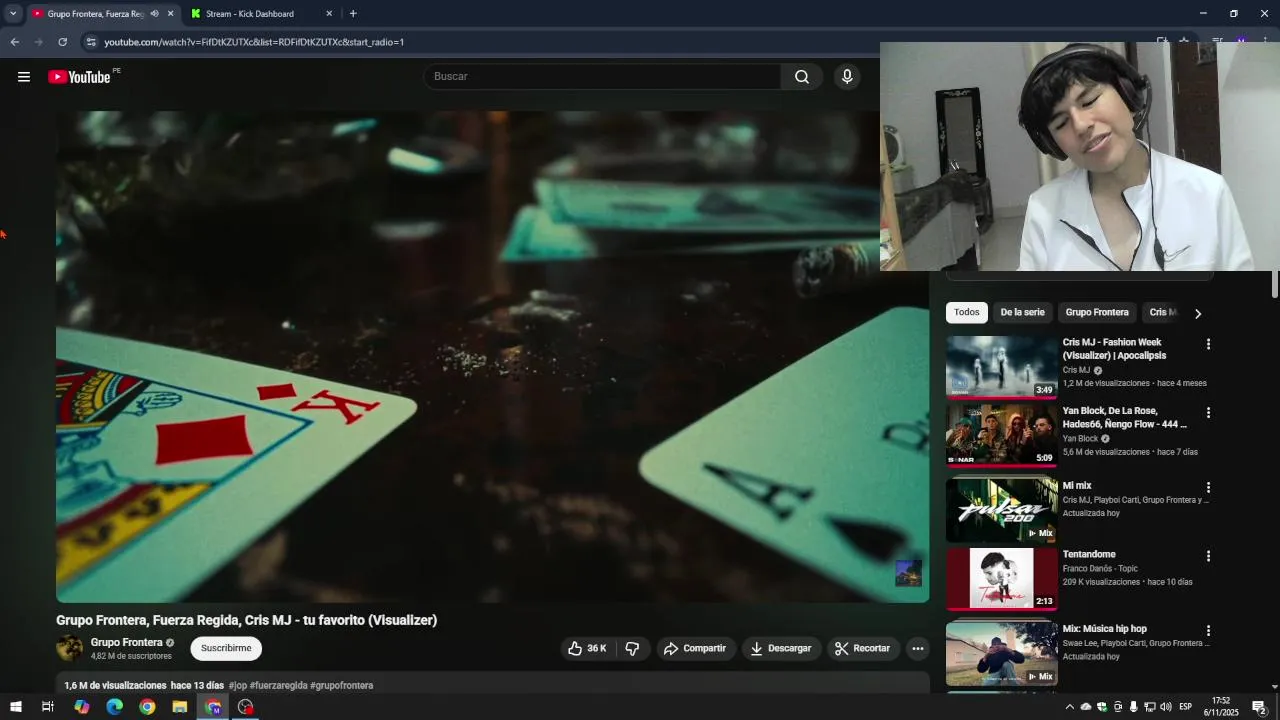
Task: Open the Mi mix playlist thumbnail
Action: tap(1001, 510)
